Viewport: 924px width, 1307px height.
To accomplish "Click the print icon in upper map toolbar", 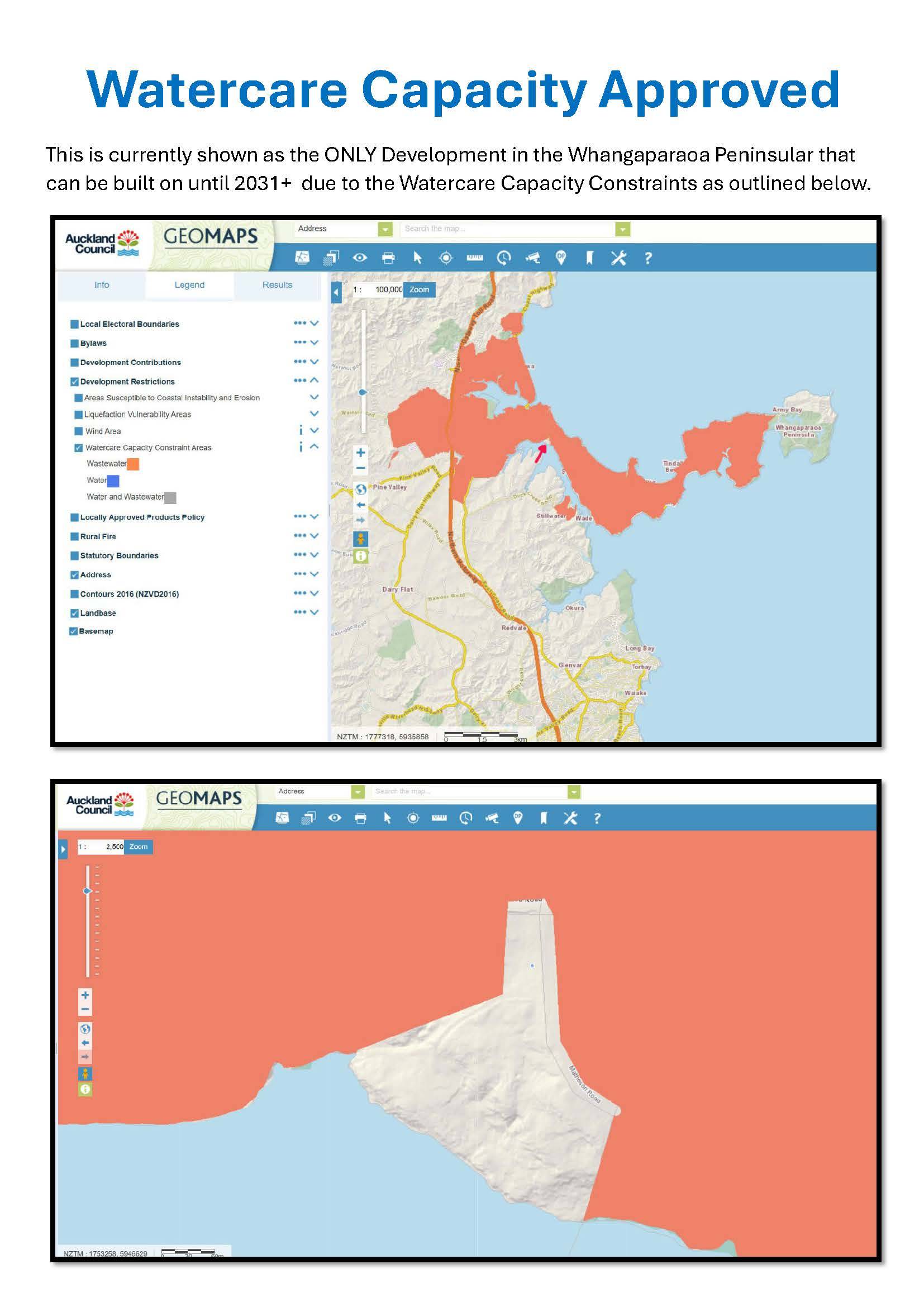I will pyautogui.click(x=388, y=258).
